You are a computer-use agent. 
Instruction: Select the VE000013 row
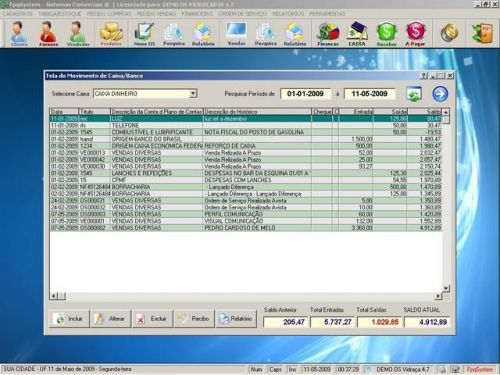246,153
